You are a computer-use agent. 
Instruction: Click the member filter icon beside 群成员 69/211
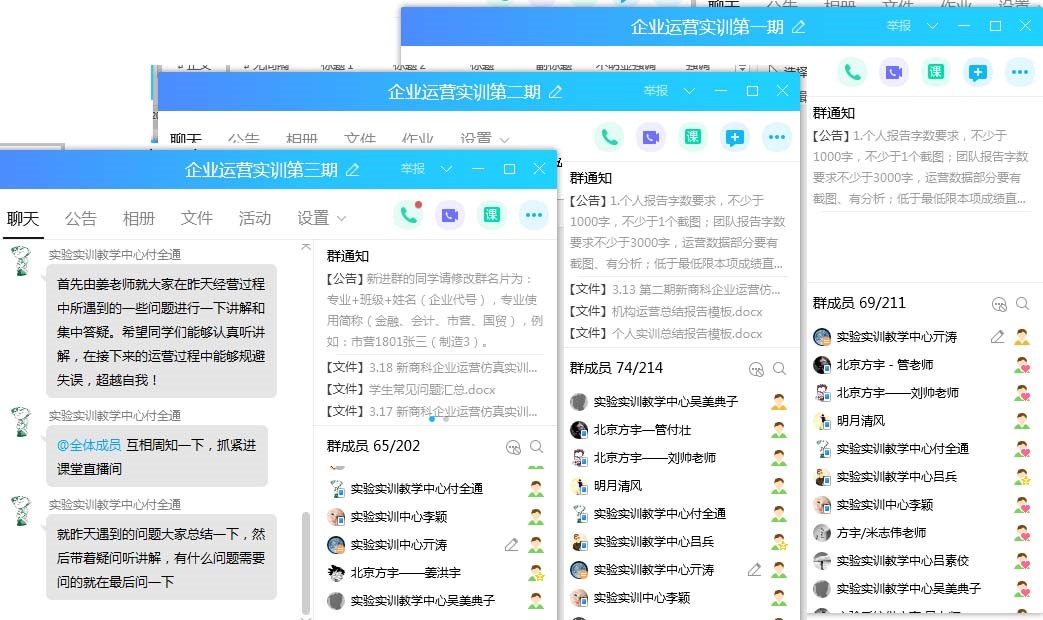click(x=998, y=304)
